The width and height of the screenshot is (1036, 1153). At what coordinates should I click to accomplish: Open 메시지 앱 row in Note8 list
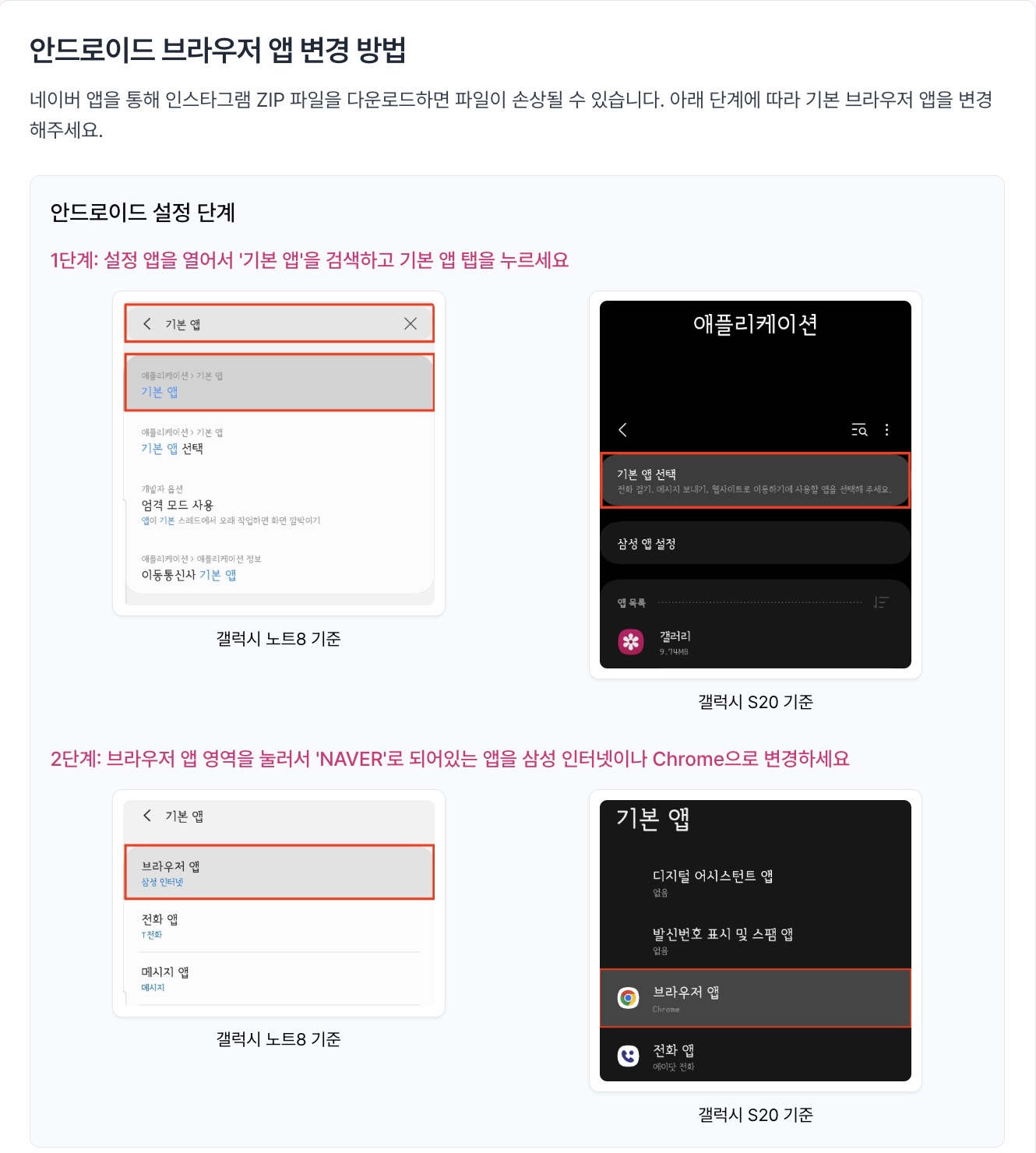pos(279,978)
